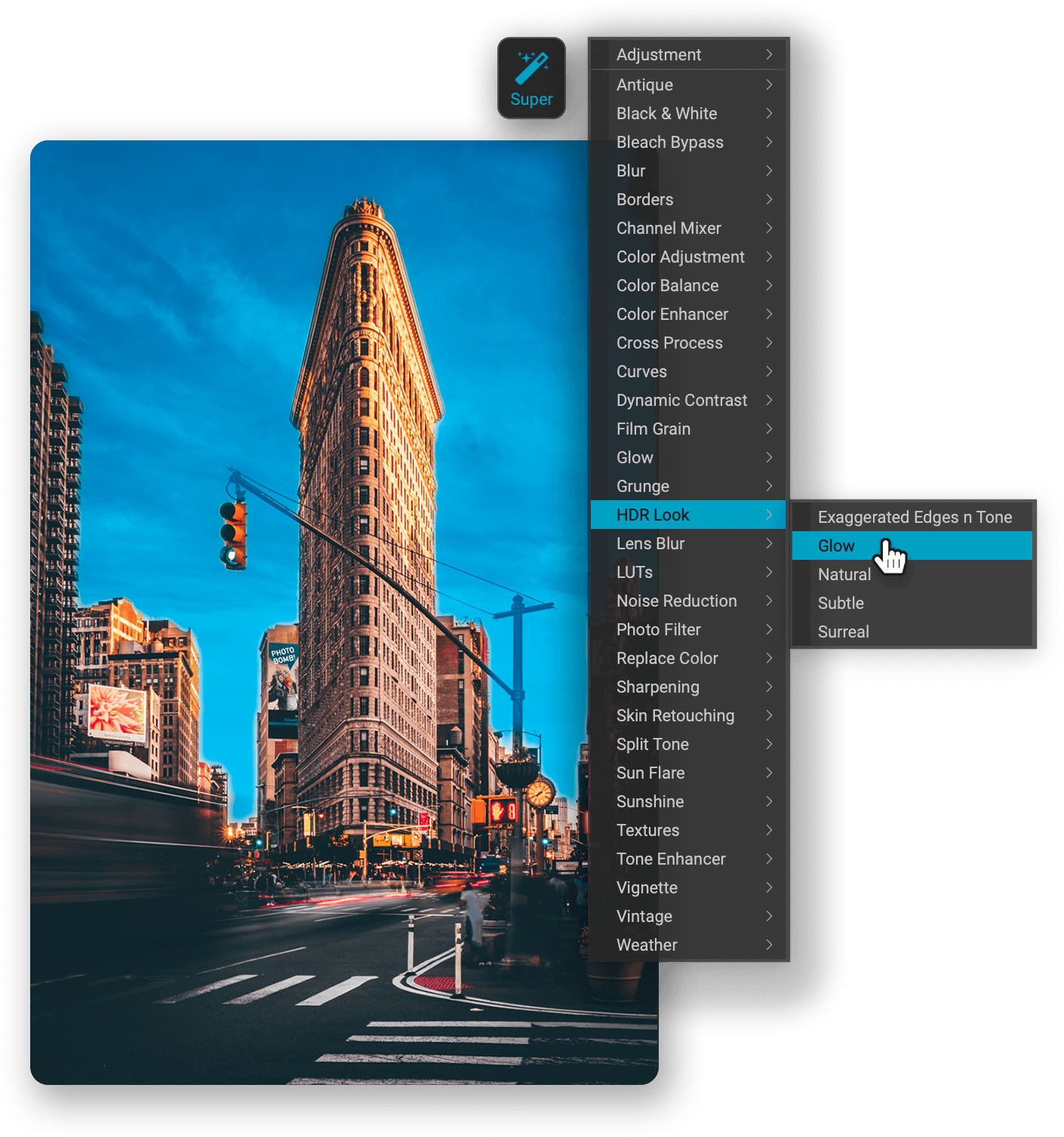Viewport: 1064px width, 1137px height.
Task: Select the Super magic wand icon
Action: [x=531, y=77]
